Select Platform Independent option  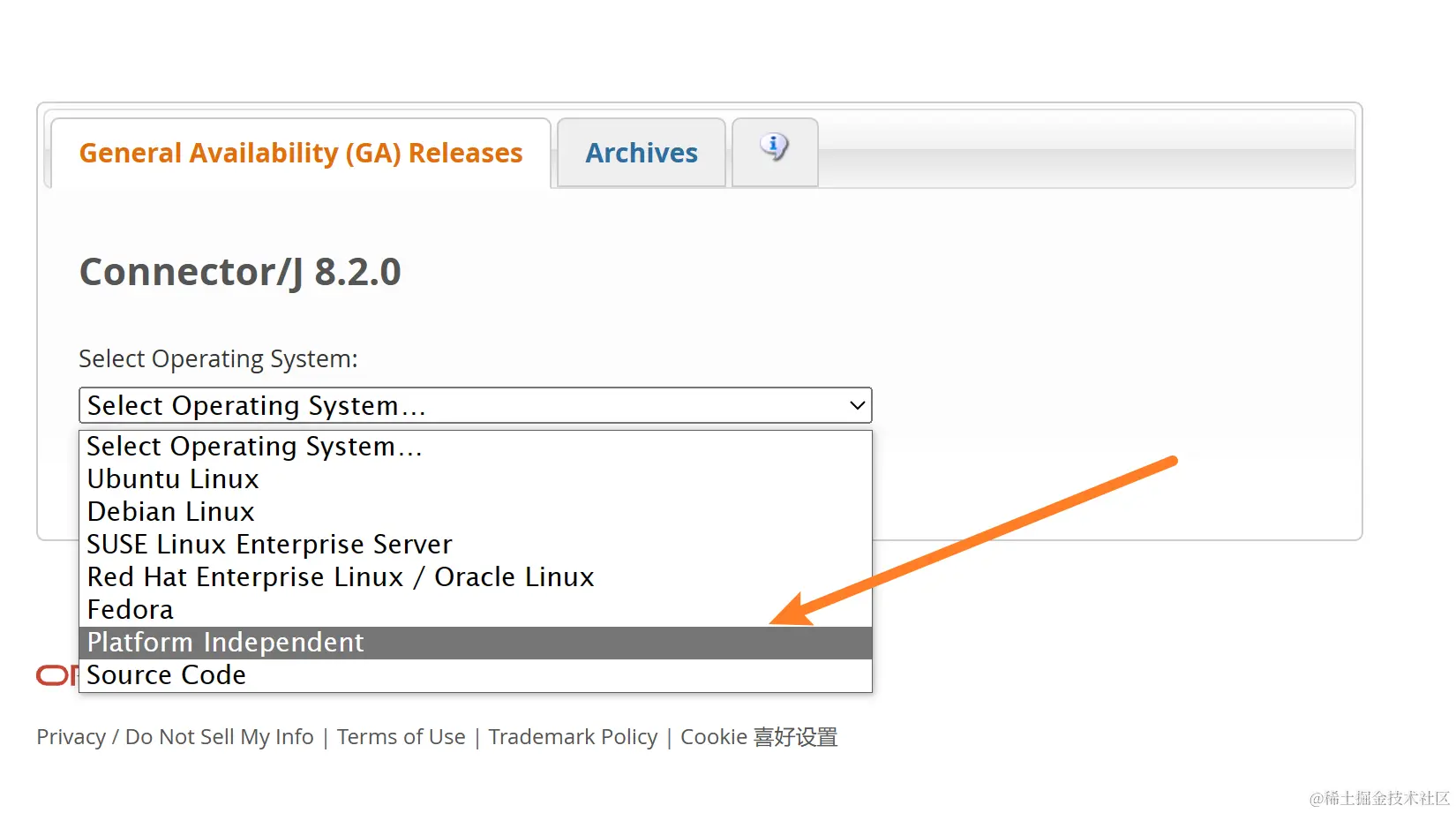(476, 643)
